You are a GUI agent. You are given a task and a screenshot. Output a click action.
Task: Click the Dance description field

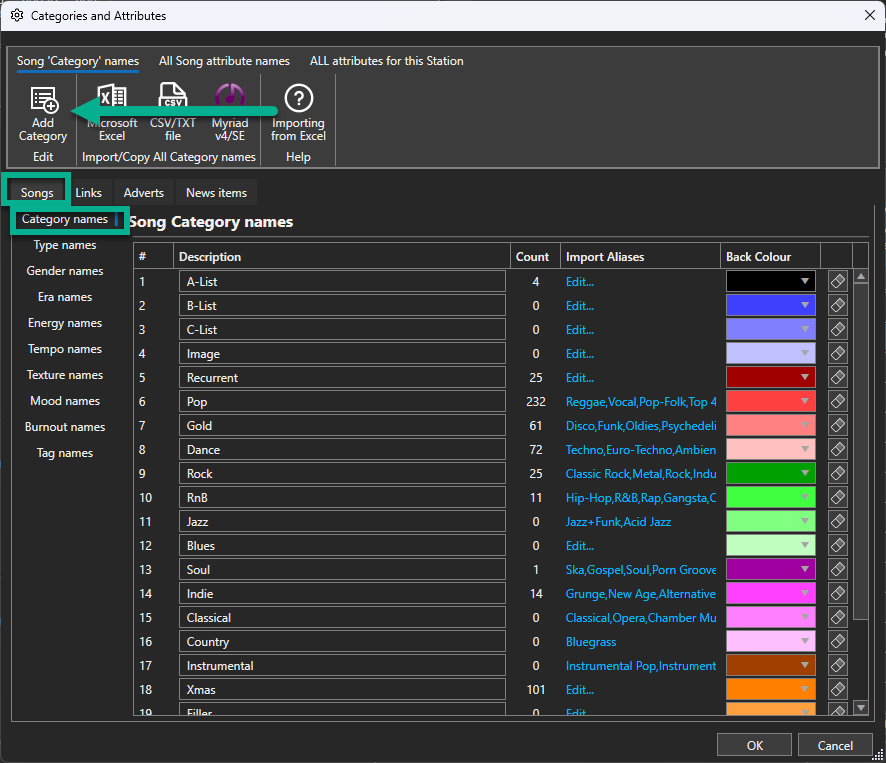pyautogui.click(x=342, y=449)
